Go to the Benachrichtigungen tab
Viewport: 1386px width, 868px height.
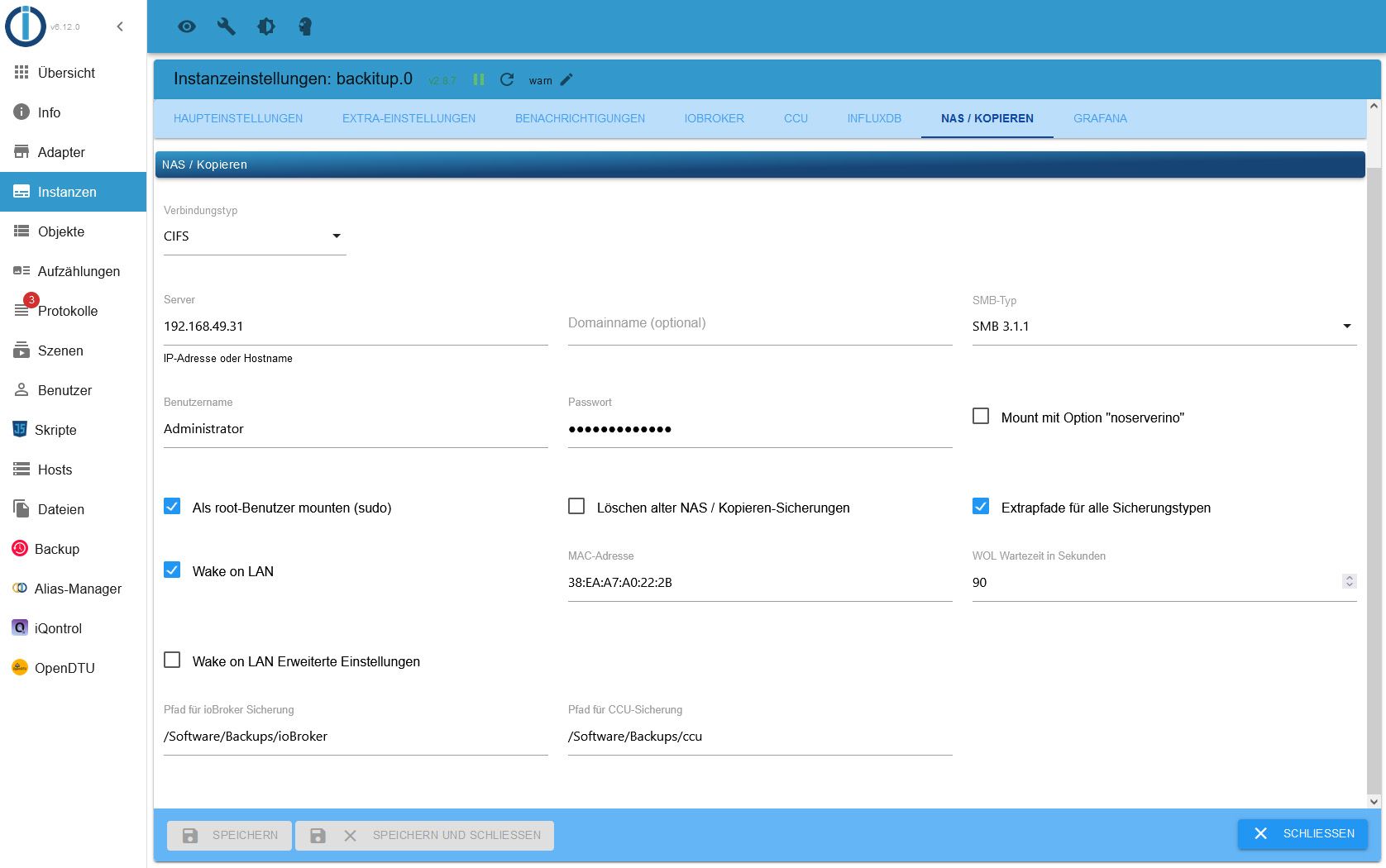[580, 118]
